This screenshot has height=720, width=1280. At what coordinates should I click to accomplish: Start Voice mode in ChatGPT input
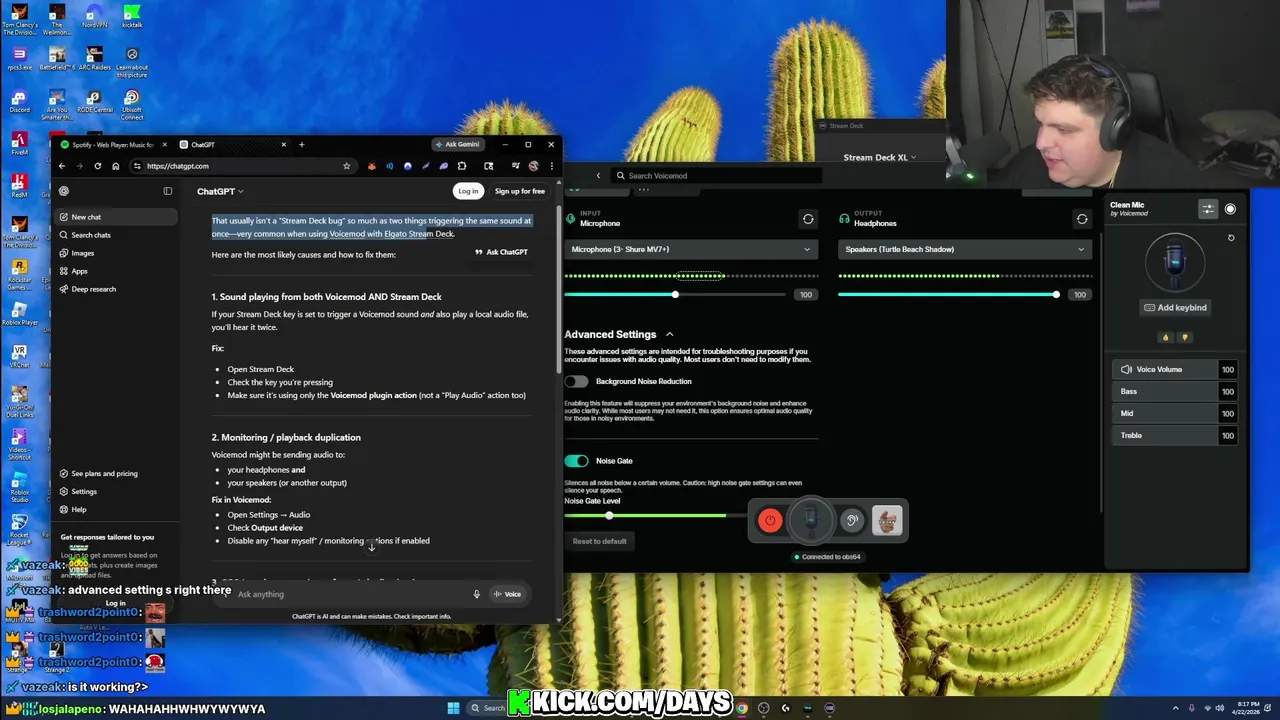(506, 594)
